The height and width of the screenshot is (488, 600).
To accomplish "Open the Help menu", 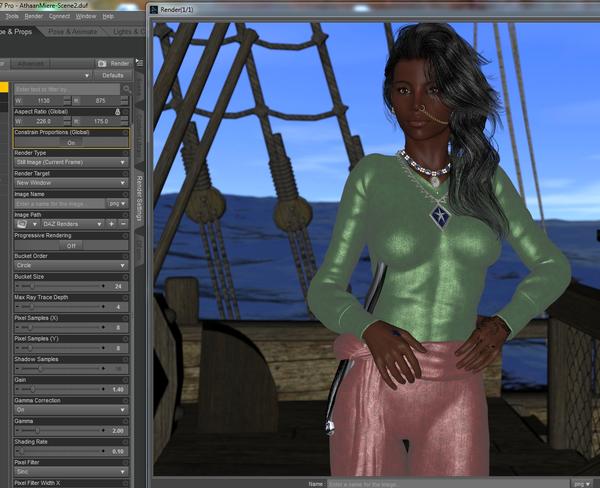I will click(x=108, y=16).
